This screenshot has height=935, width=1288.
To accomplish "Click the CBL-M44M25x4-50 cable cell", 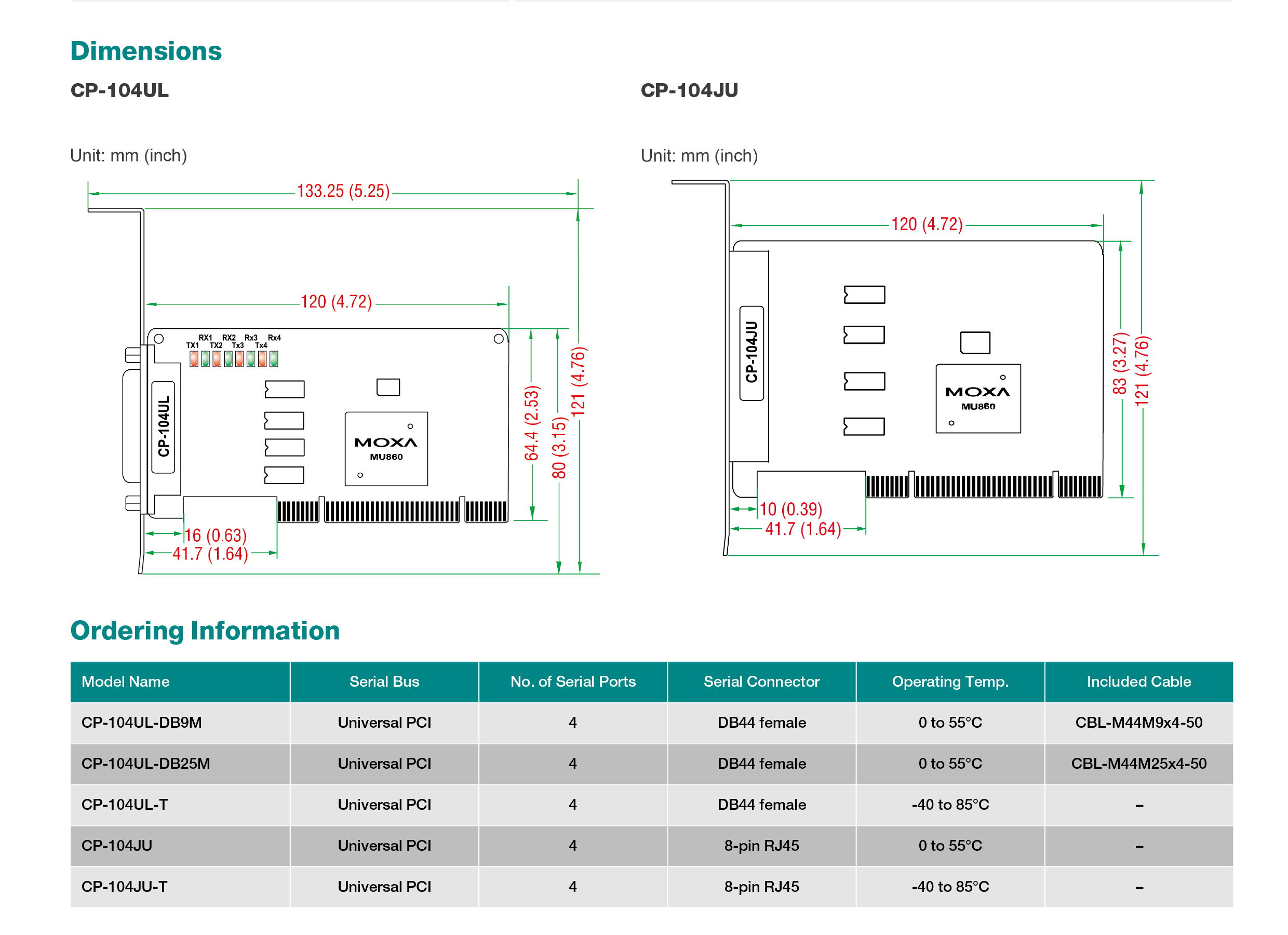I will (1138, 764).
